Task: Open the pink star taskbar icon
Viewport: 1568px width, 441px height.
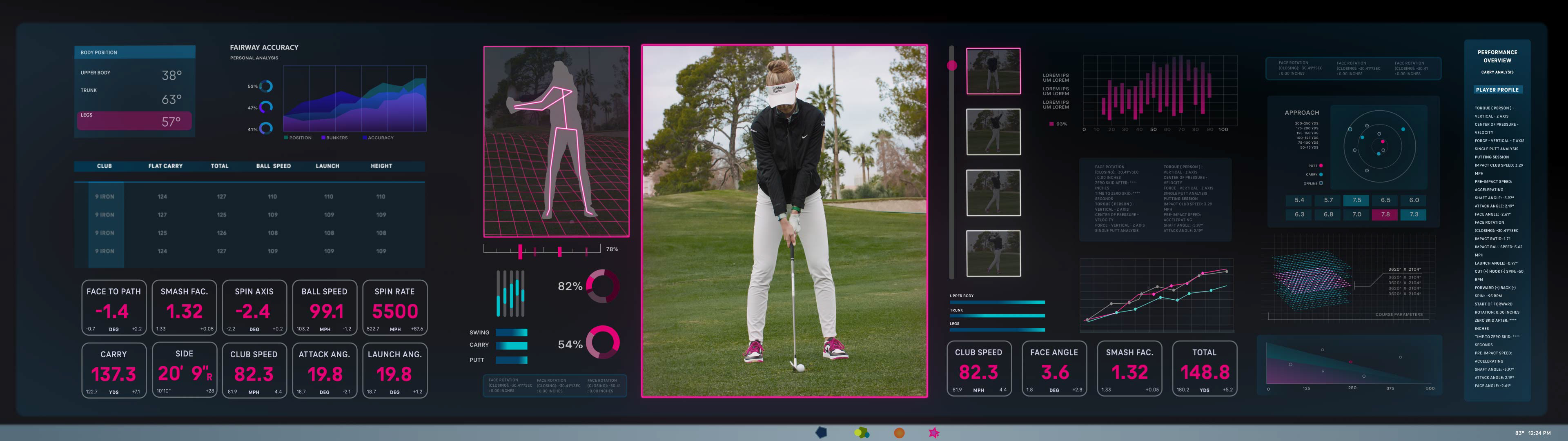Action: tap(934, 432)
